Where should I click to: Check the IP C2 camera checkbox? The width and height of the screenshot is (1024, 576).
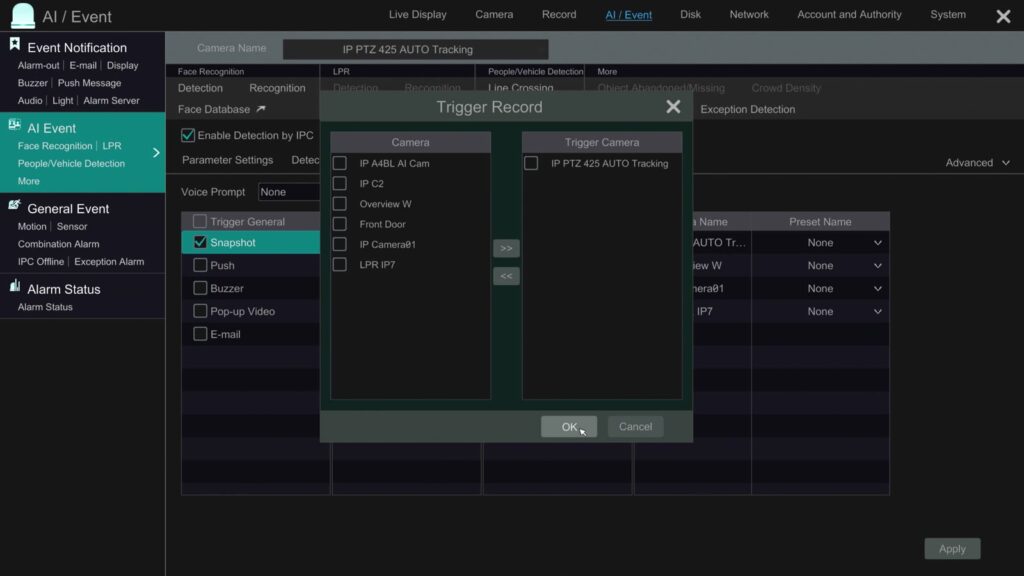click(x=340, y=183)
